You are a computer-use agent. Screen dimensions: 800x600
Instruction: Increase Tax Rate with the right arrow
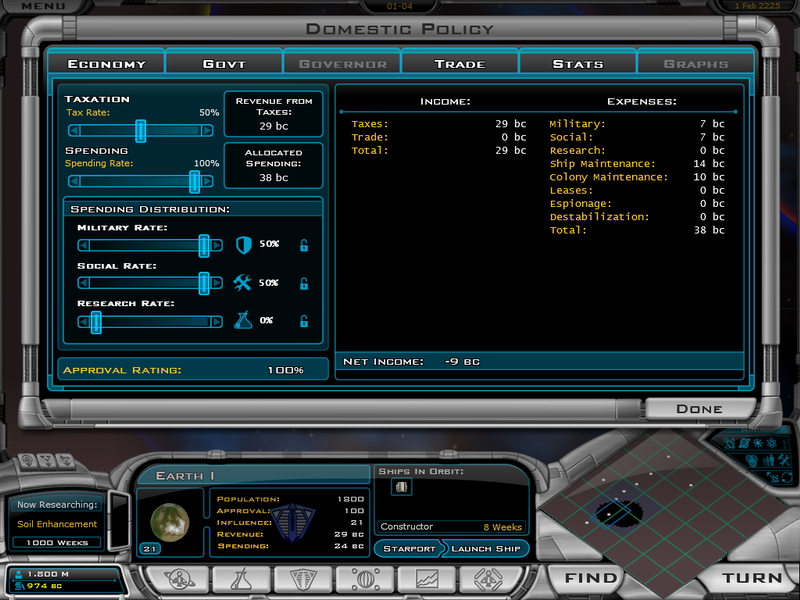tap(213, 130)
